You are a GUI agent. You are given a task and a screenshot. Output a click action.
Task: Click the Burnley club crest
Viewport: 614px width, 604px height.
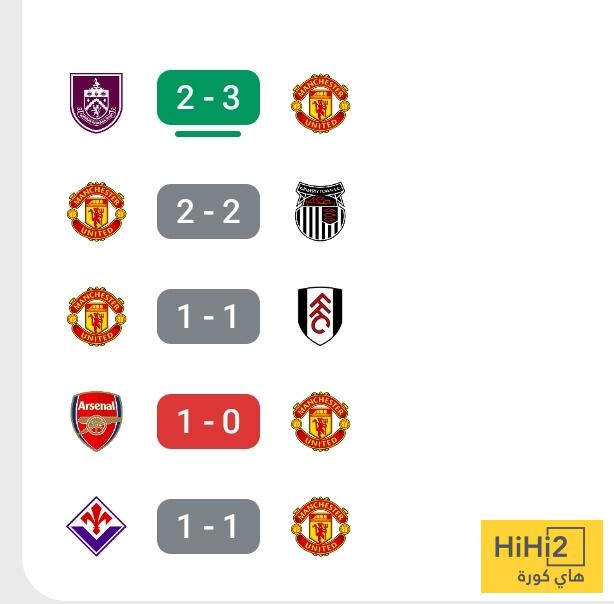[96, 103]
